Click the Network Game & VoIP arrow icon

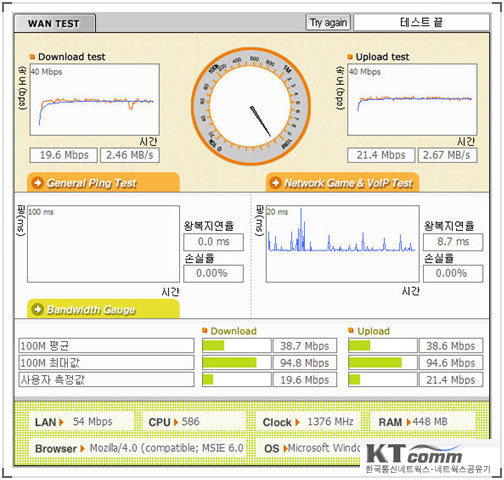pyautogui.click(x=275, y=183)
